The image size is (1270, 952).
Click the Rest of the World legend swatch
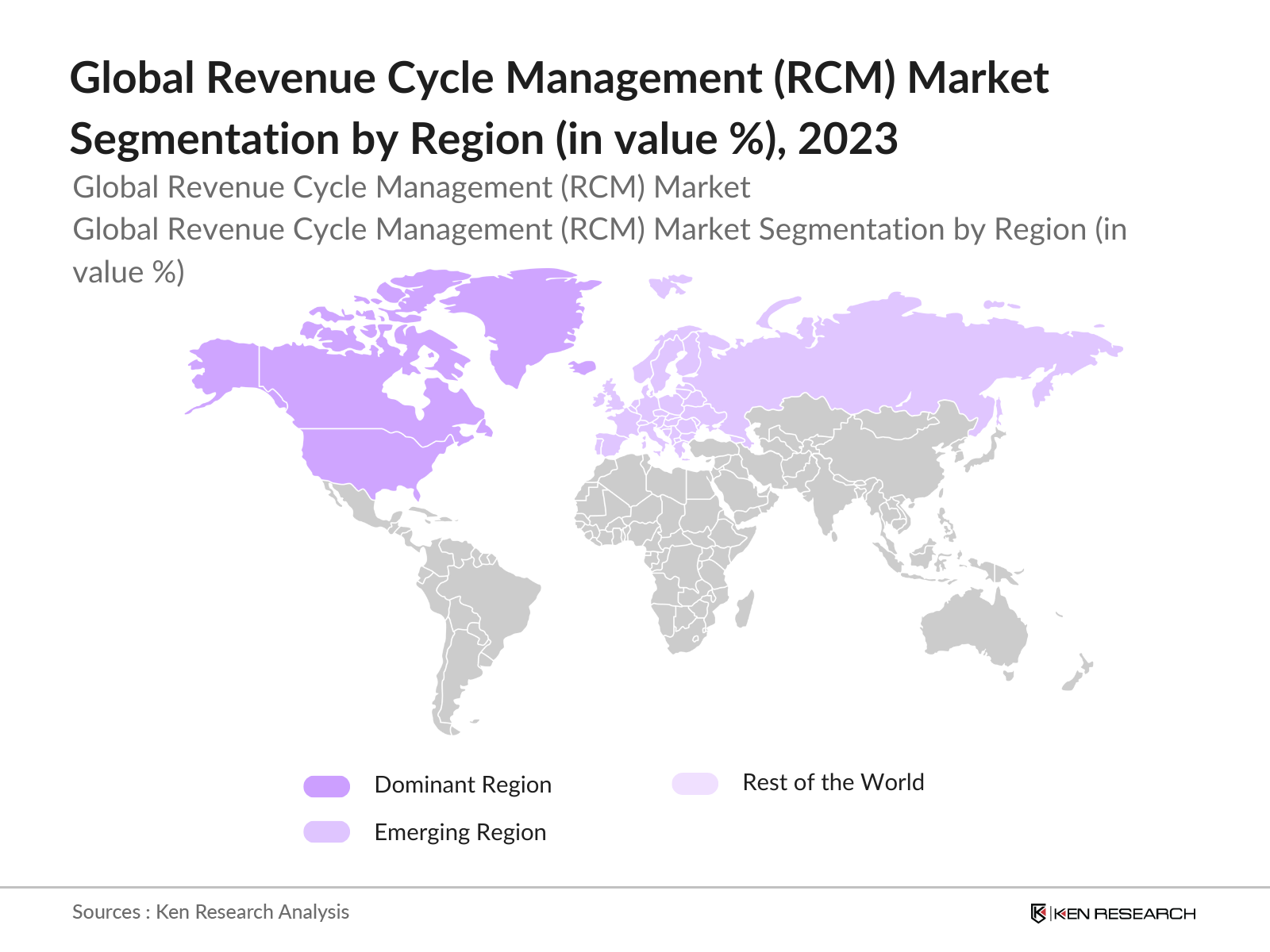click(695, 784)
